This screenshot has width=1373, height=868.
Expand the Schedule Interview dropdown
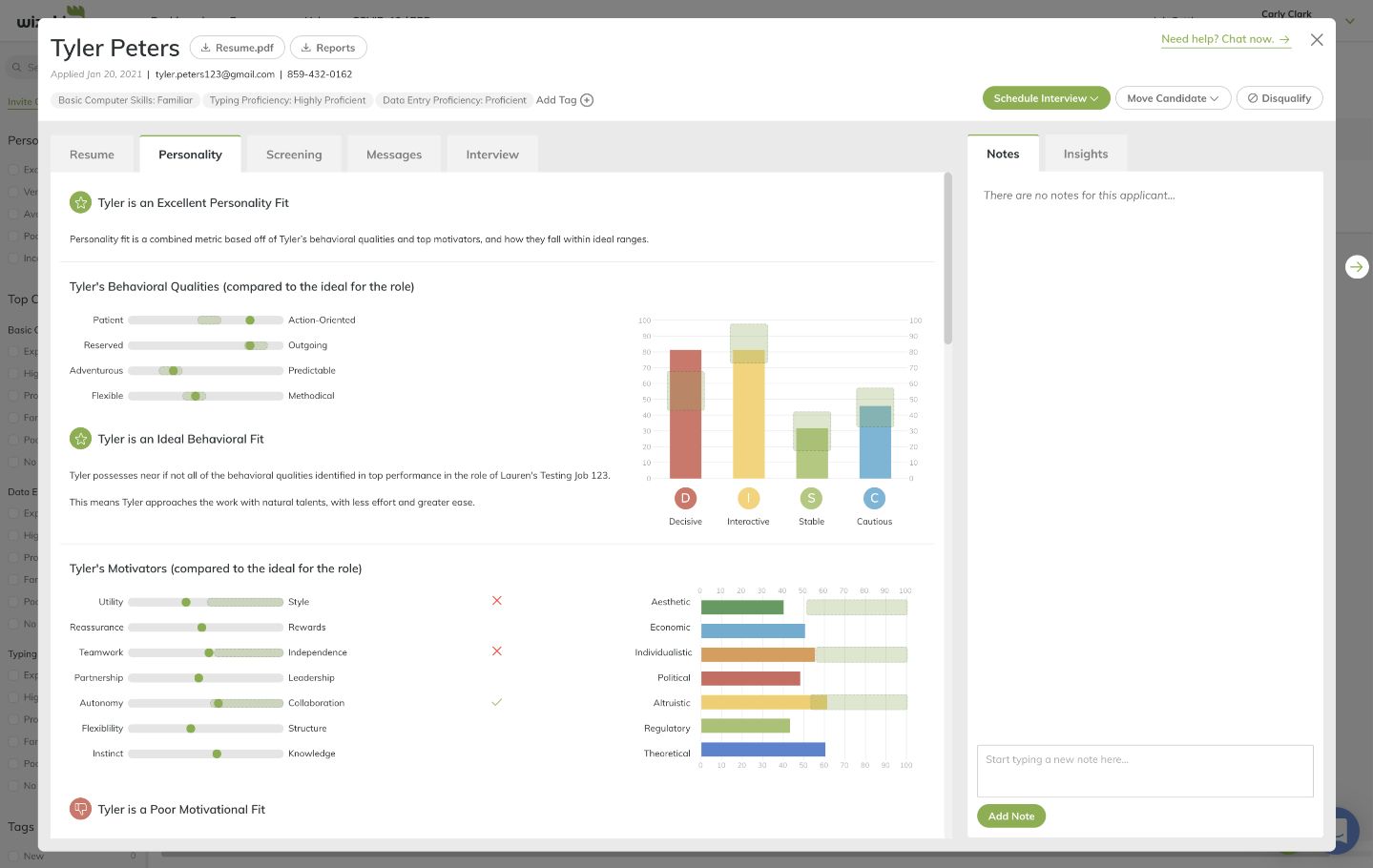tap(1046, 98)
